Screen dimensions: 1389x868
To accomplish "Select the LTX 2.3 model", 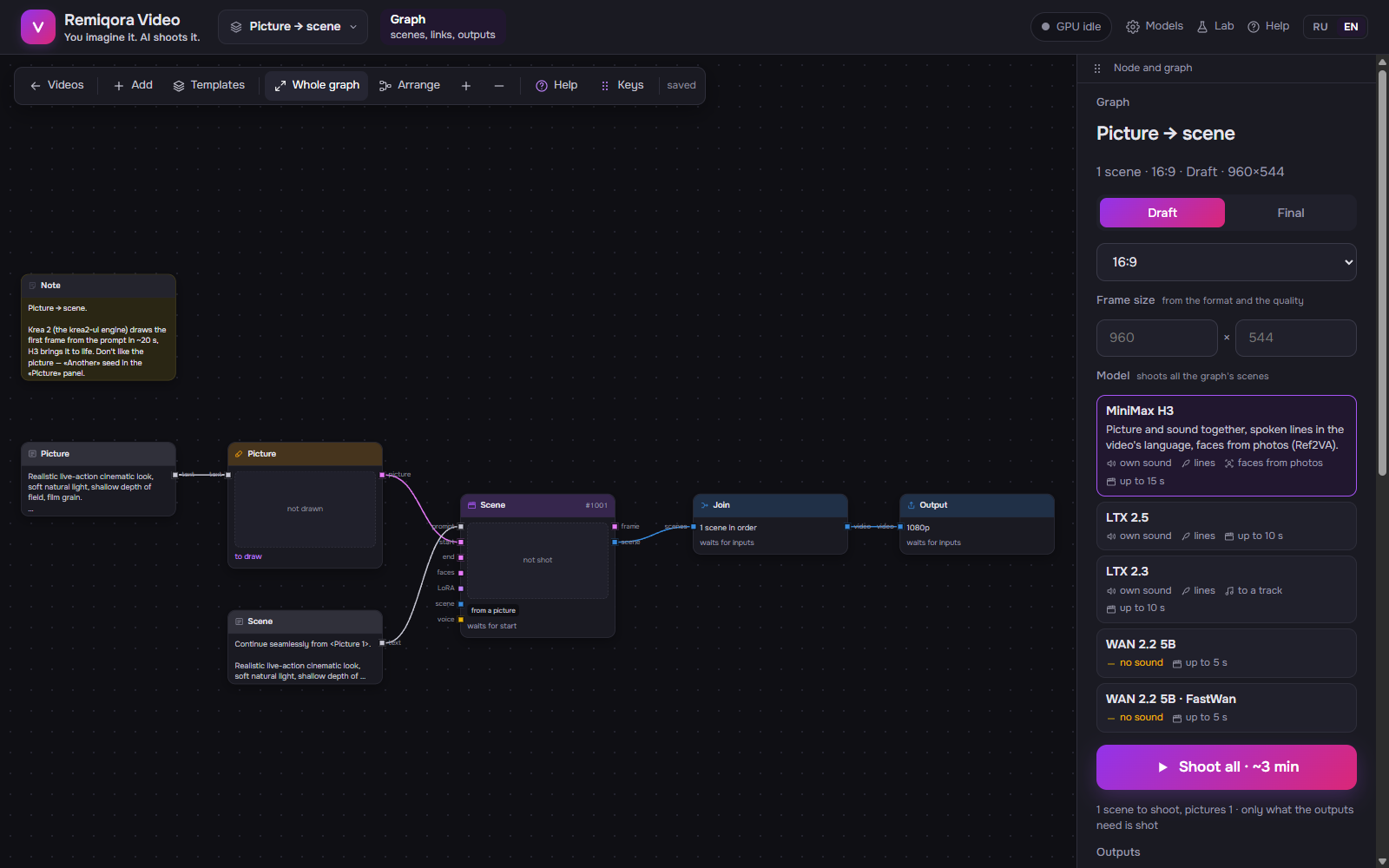I will (x=1227, y=589).
